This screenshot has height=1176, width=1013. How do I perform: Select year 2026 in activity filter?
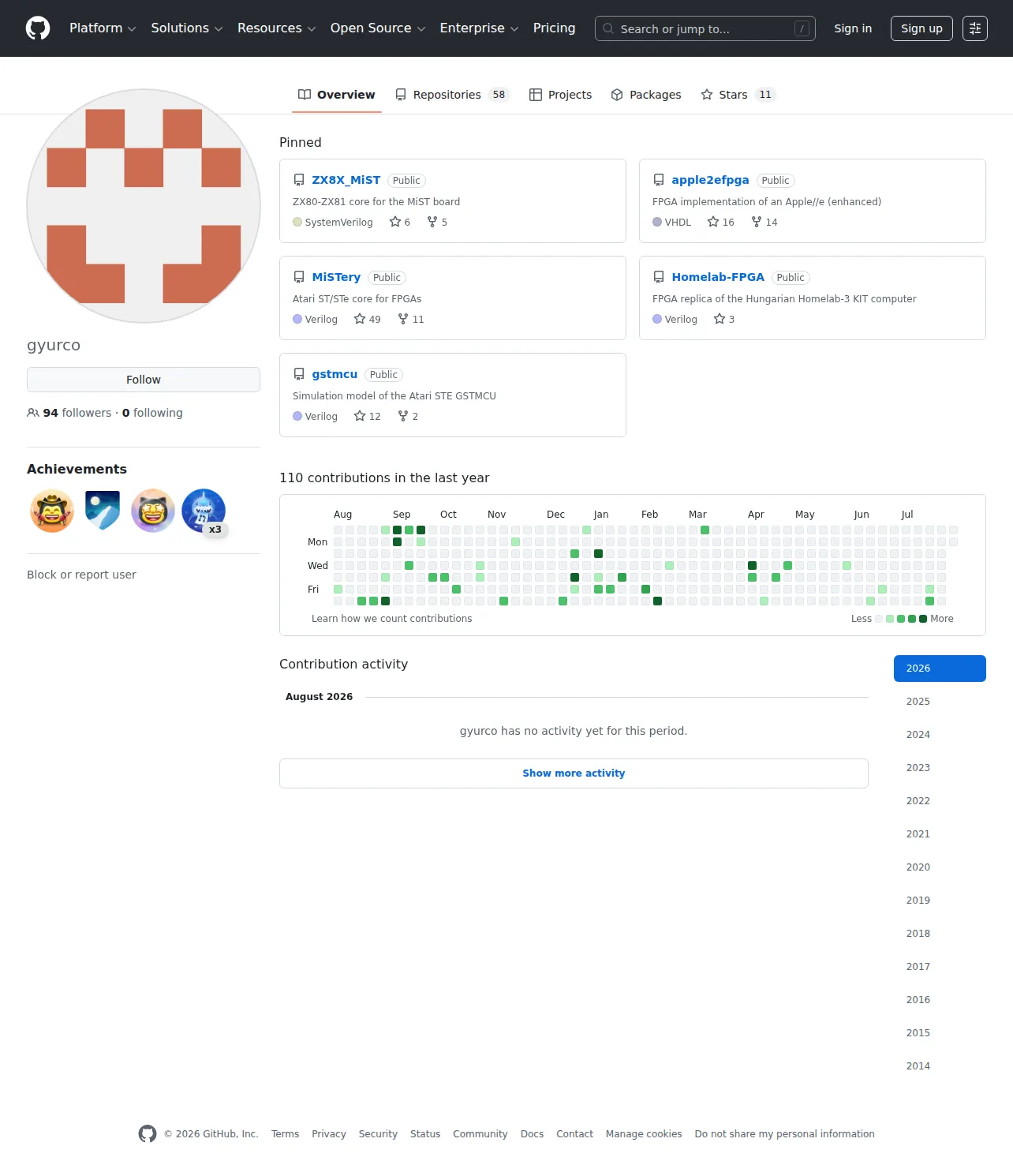tap(940, 669)
